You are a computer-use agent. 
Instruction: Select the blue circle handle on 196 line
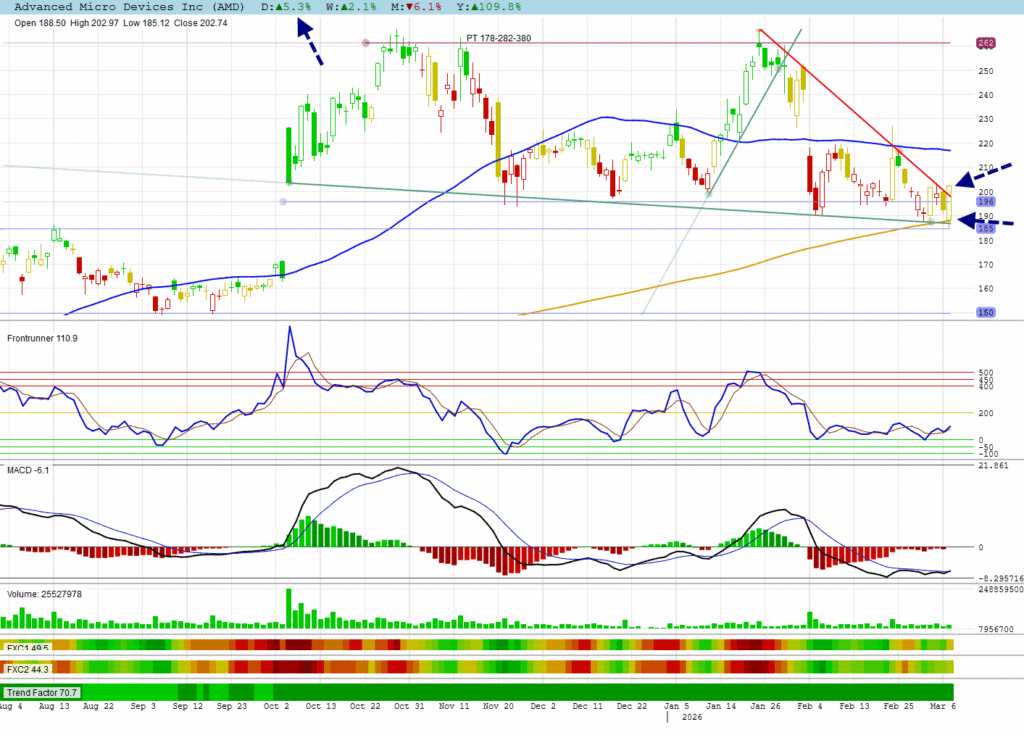pyautogui.click(x=283, y=202)
